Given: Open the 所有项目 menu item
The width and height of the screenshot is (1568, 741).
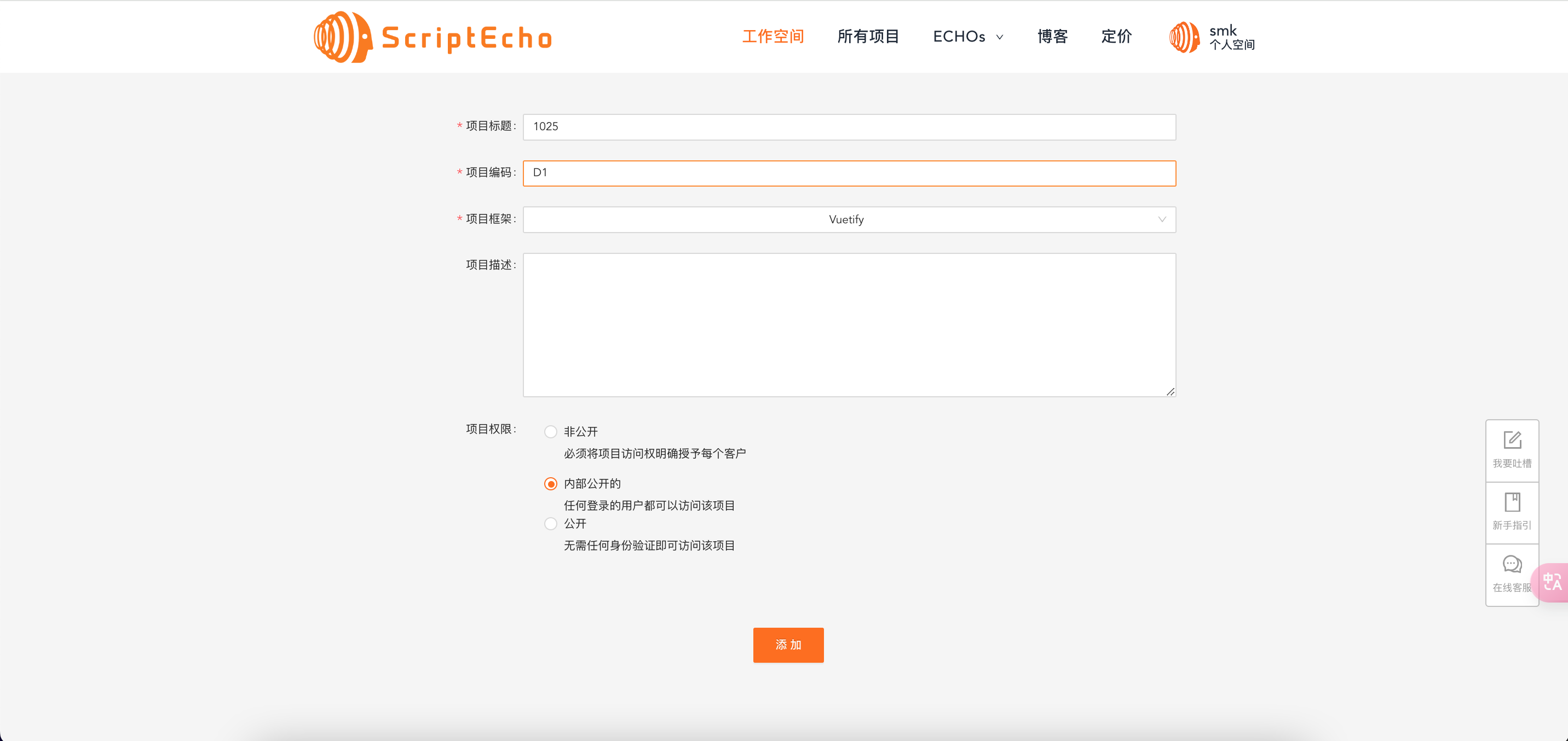Looking at the screenshot, I should coord(868,37).
